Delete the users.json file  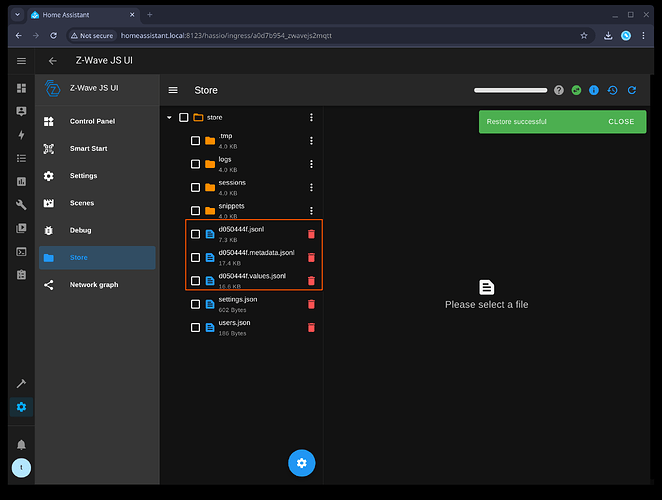(x=311, y=327)
